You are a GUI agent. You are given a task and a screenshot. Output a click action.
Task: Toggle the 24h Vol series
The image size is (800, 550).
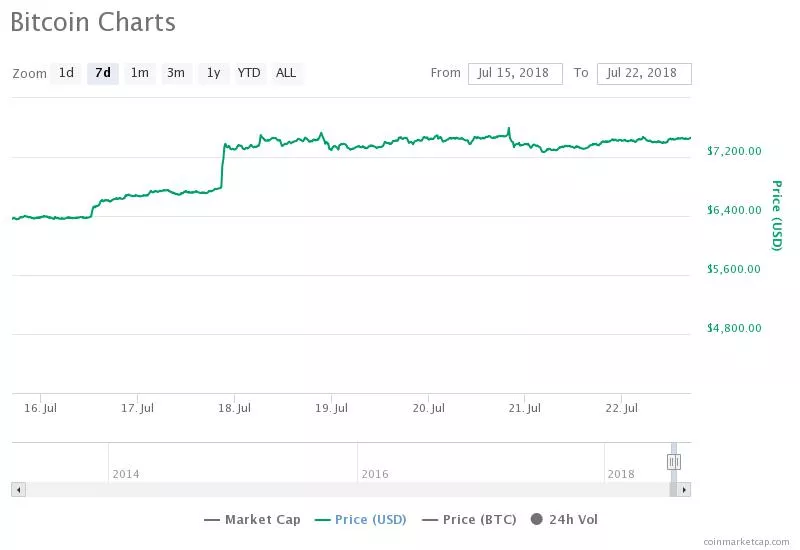(x=564, y=519)
